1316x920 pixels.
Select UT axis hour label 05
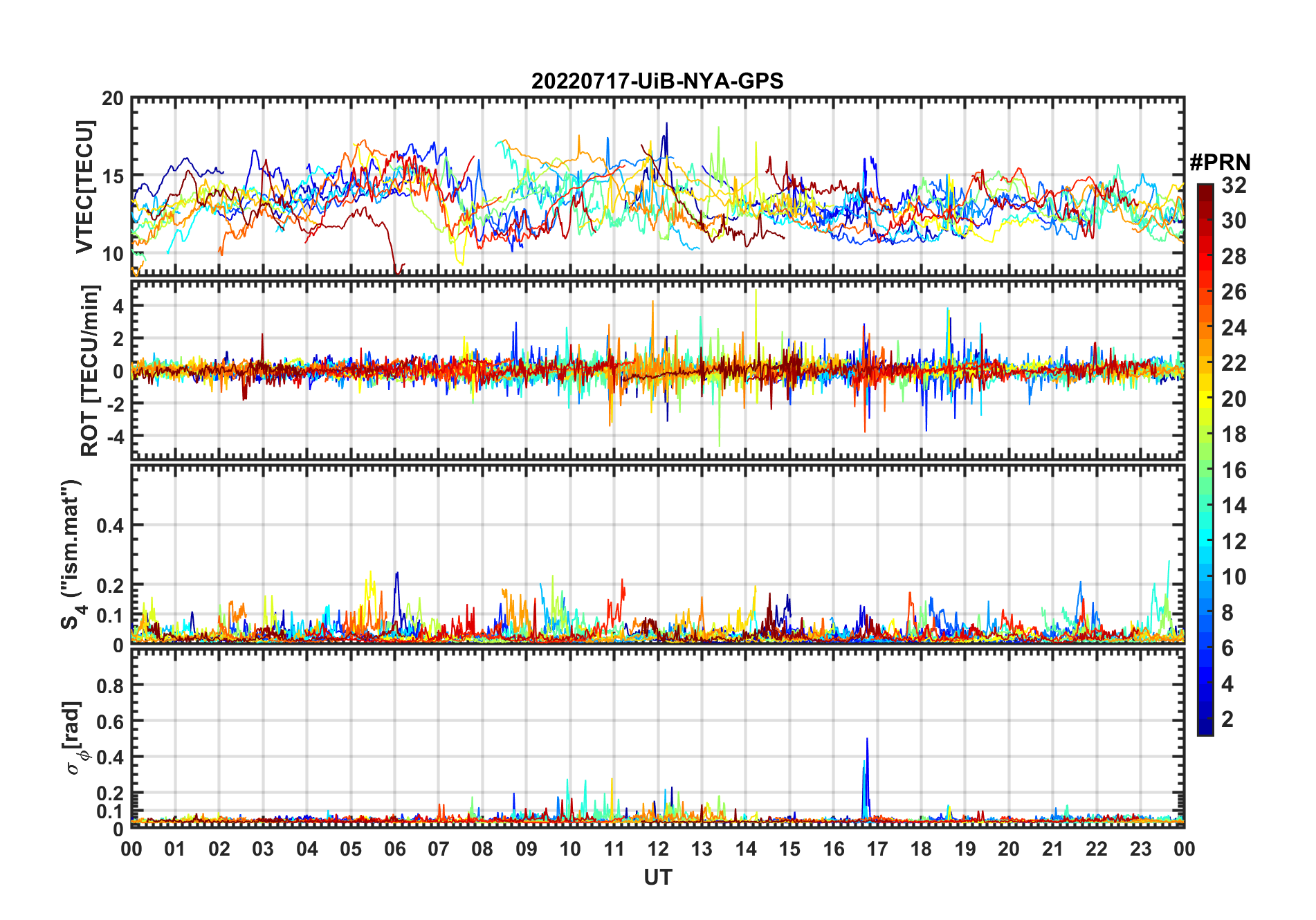point(351,849)
